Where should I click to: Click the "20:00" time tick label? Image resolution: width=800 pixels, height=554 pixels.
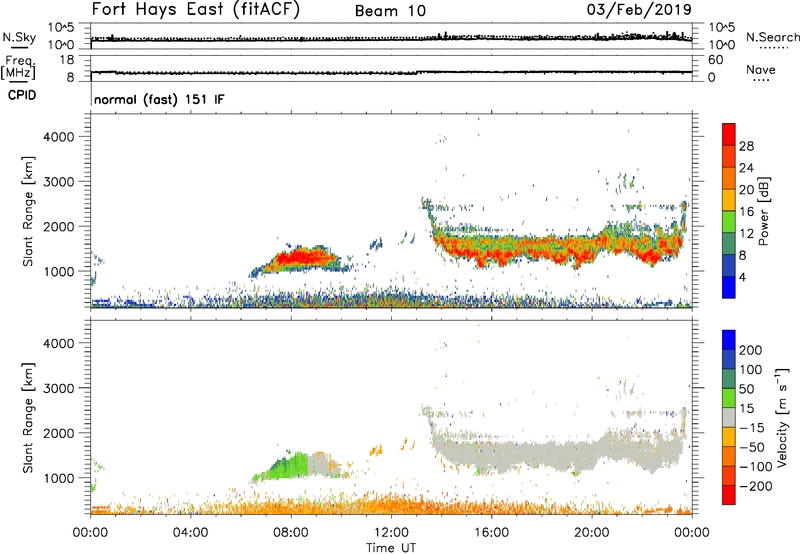pos(591,533)
